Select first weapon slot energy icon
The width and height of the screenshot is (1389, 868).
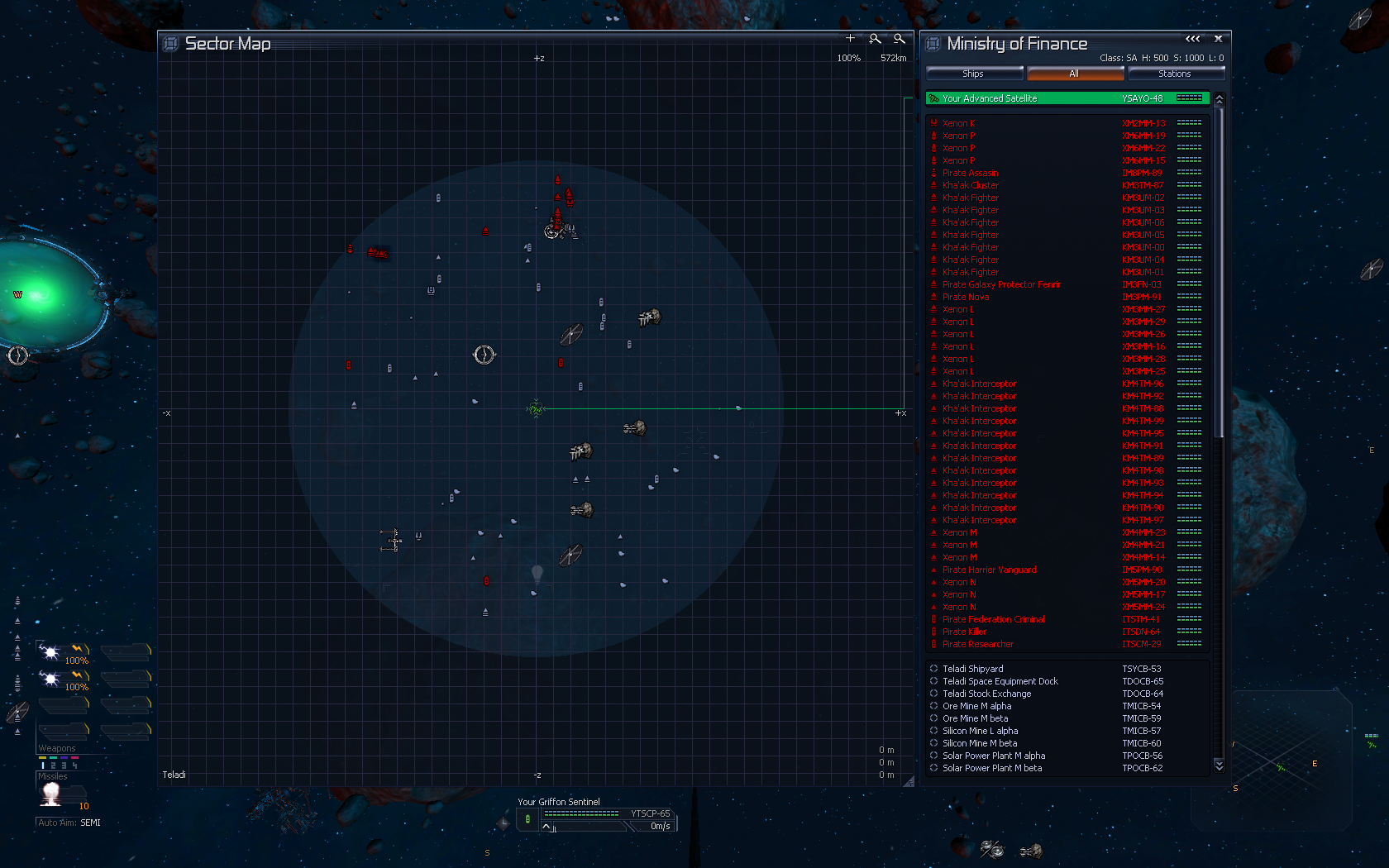50,653
